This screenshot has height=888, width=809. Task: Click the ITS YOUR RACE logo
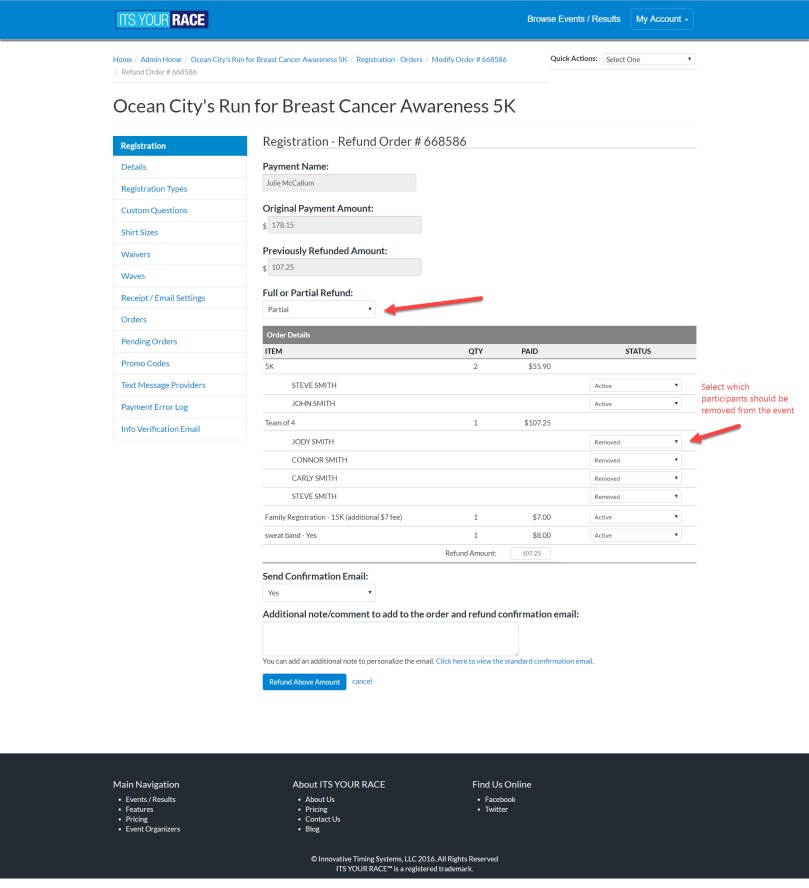(x=162, y=19)
